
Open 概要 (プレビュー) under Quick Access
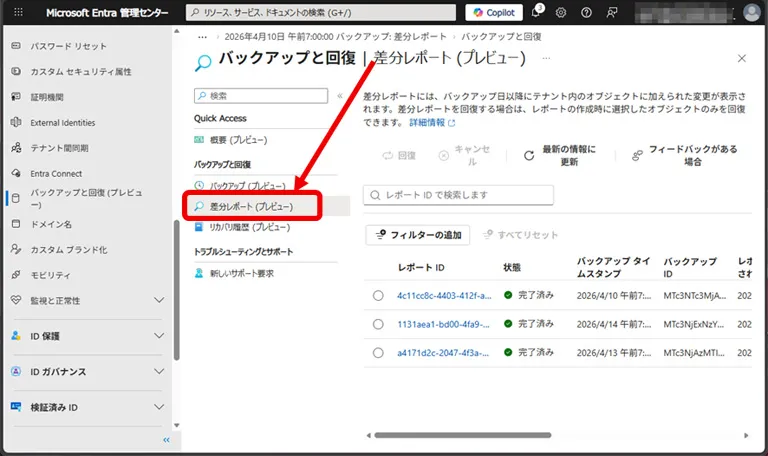point(239,140)
